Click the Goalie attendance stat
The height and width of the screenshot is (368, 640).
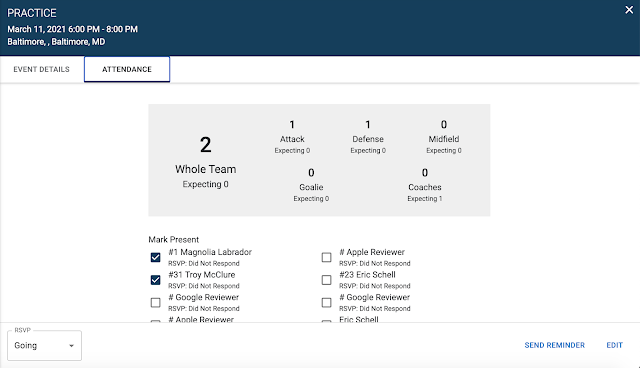pyautogui.click(x=311, y=185)
